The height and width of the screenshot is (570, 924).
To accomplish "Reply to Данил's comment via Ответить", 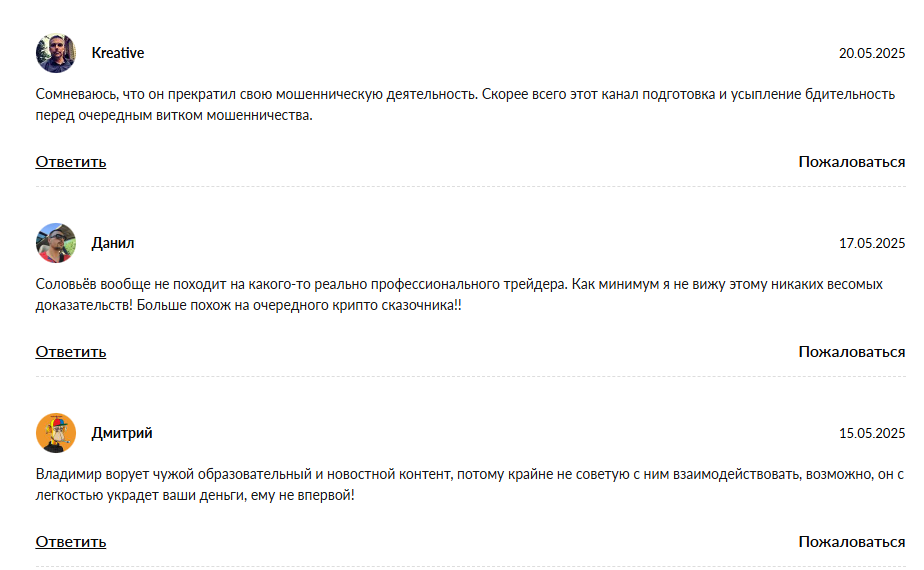I will pyautogui.click(x=71, y=352).
